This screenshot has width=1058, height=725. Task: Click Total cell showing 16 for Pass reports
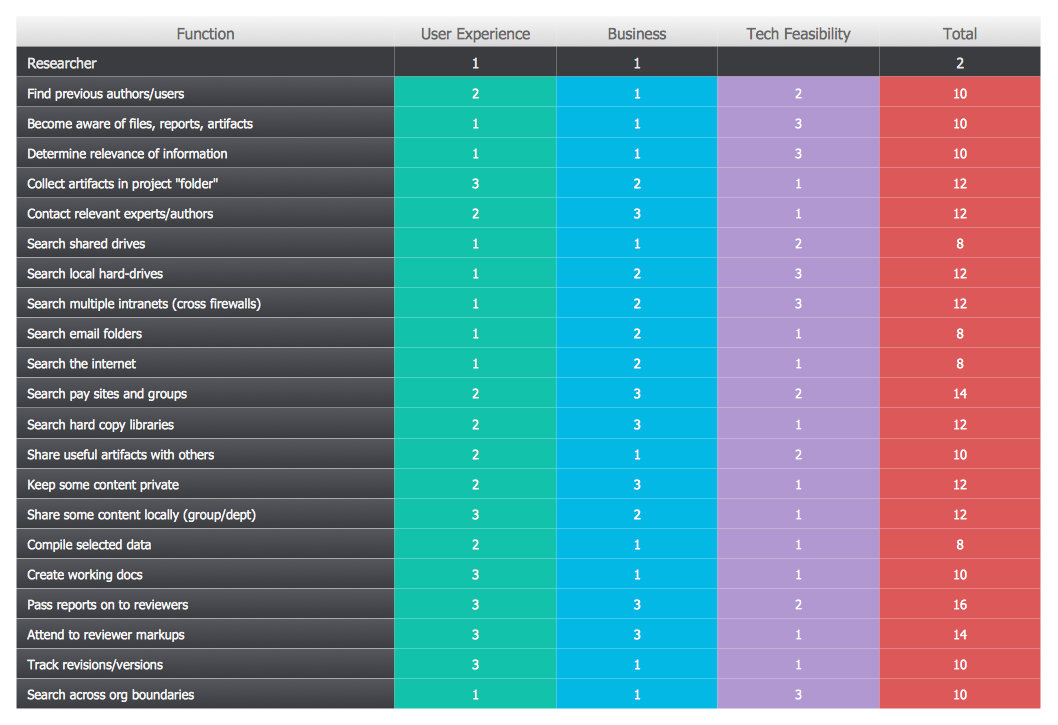coord(959,605)
